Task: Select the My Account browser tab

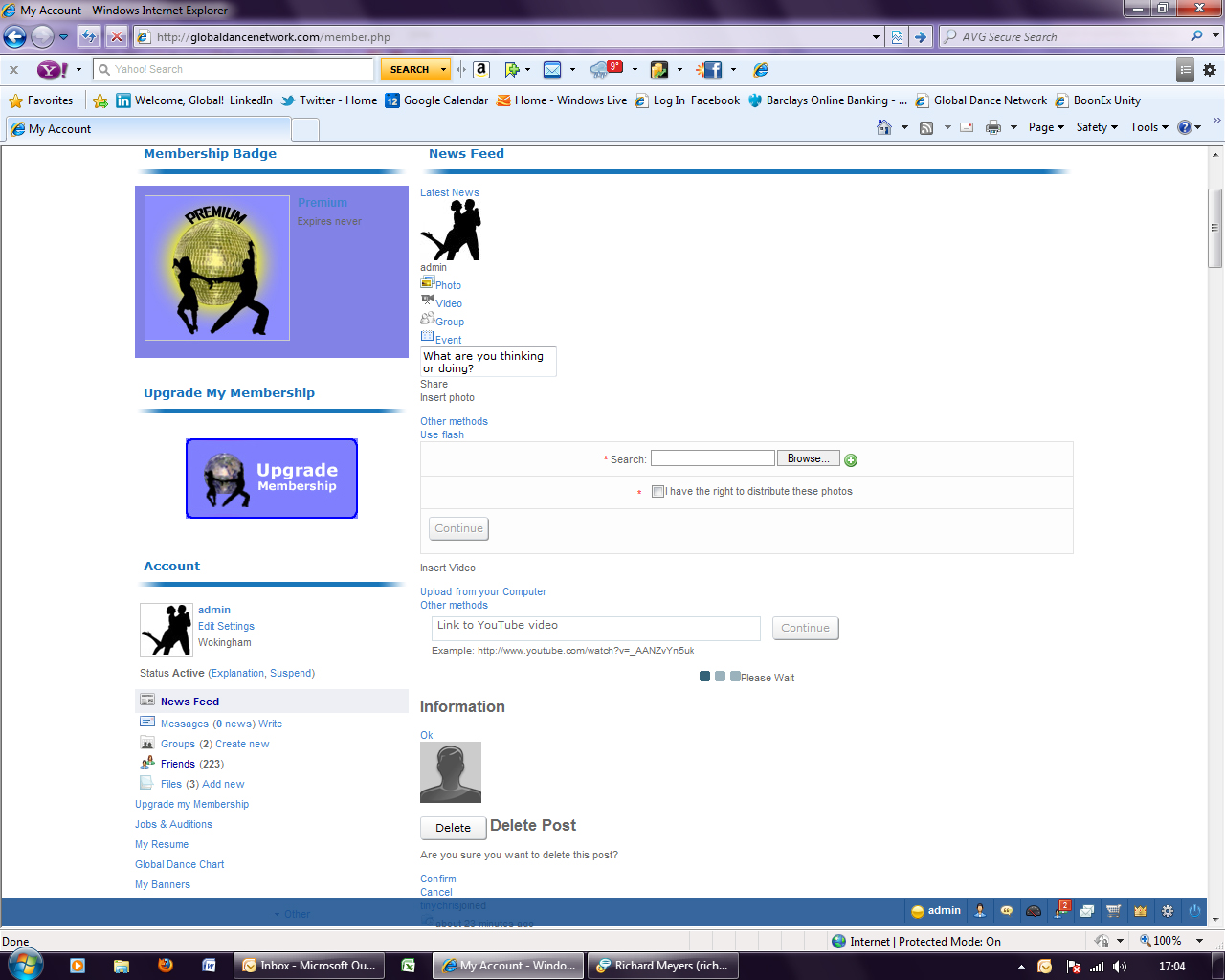Action: tap(147, 129)
